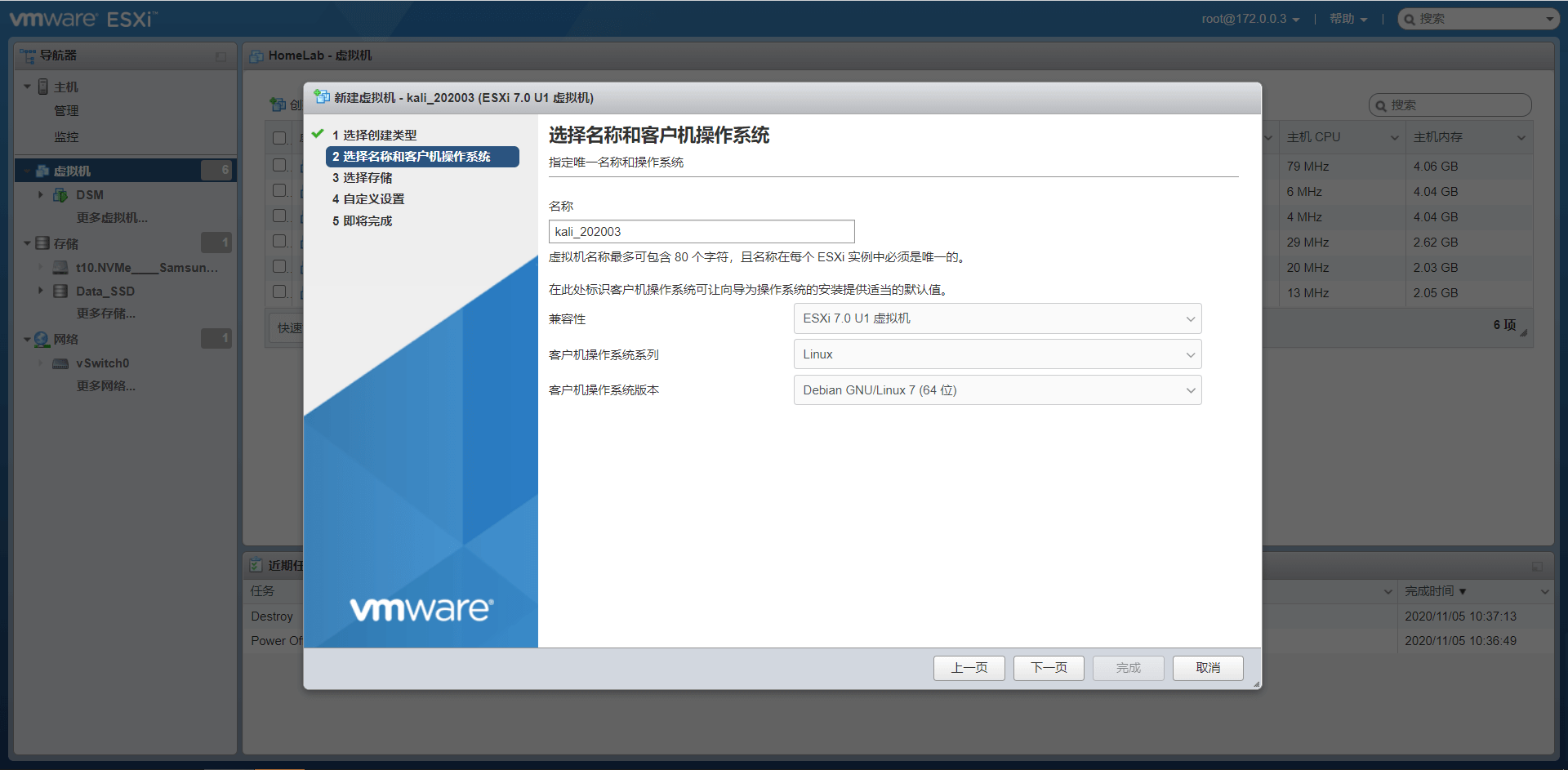
Task: Click the DSM virtual machine icon
Action: pos(60,194)
